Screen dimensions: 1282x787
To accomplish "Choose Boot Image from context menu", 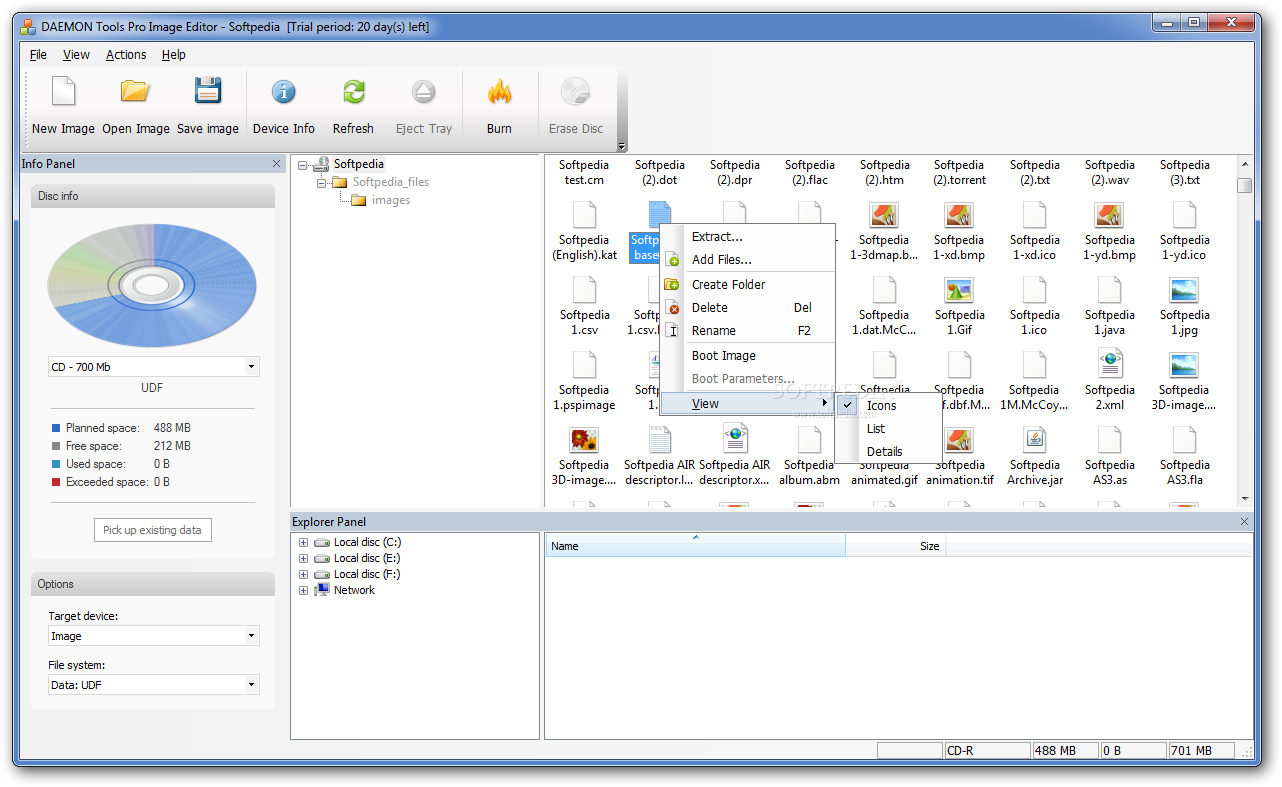I will [748, 356].
